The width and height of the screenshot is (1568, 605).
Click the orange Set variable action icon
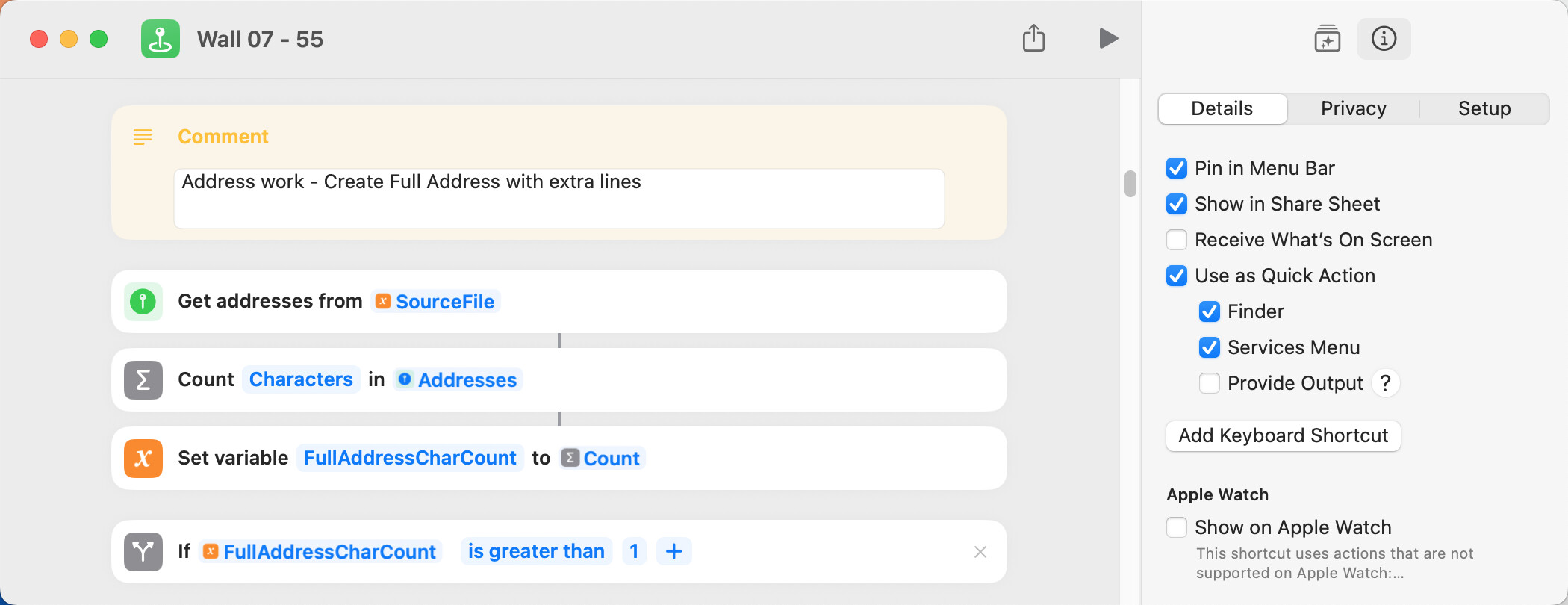pyautogui.click(x=143, y=459)
